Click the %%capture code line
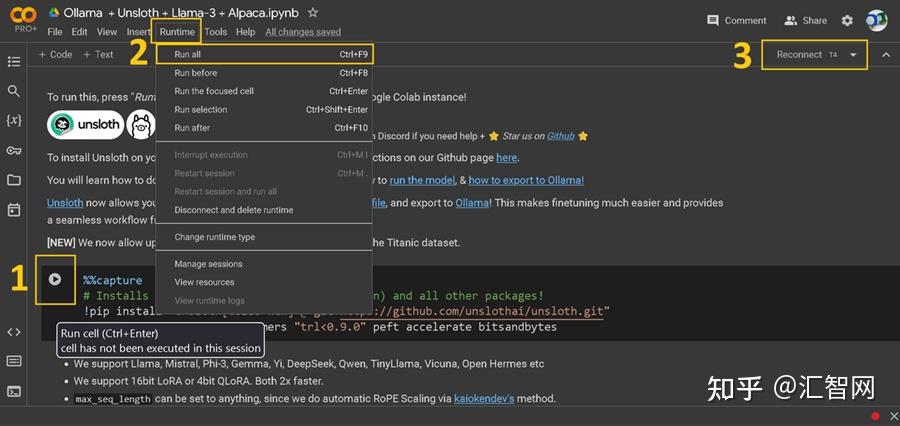 pyautogui.click(x=112, y=280)
